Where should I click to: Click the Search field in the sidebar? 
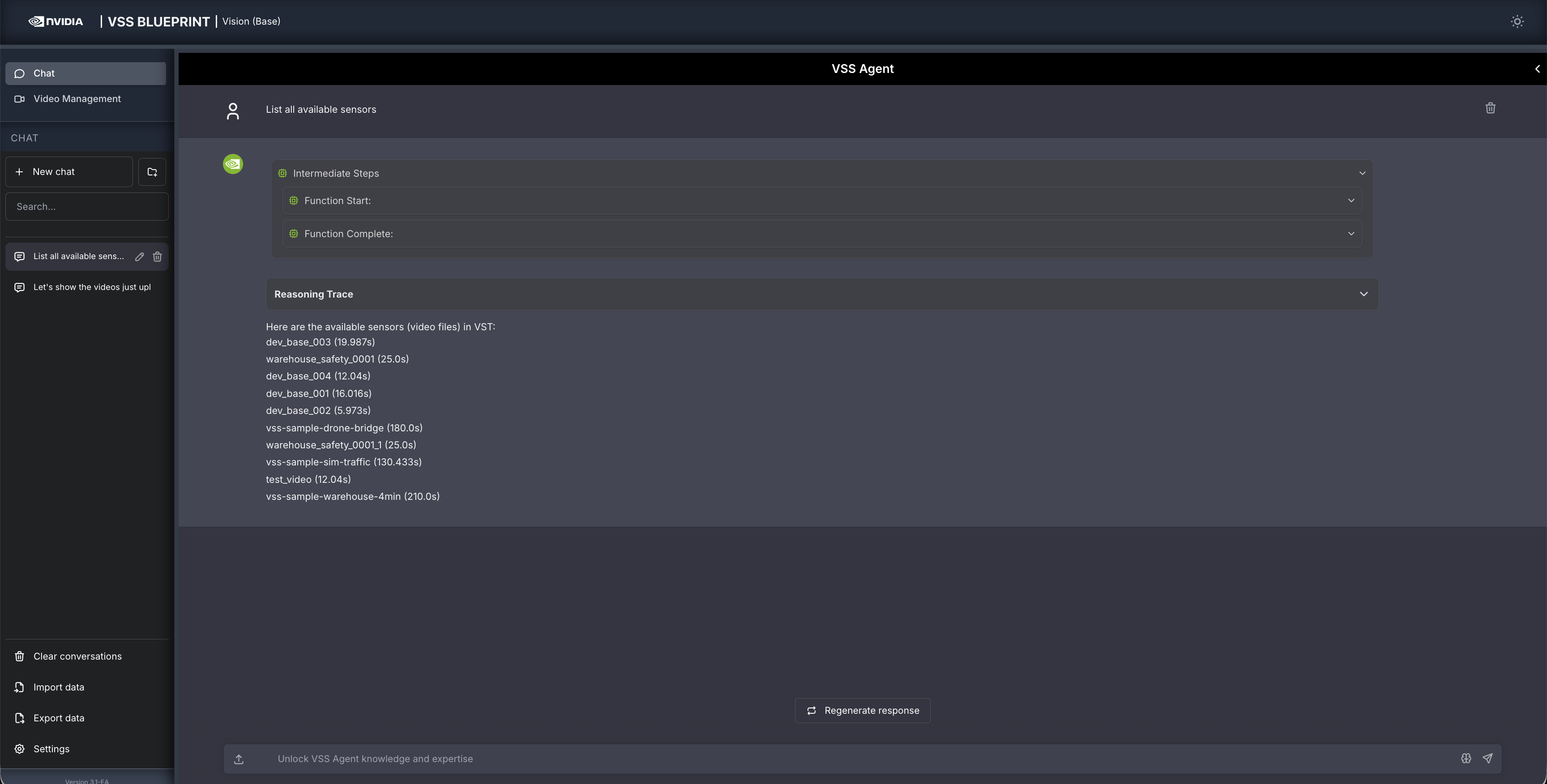pyautogui.click(x=86, y=206)
